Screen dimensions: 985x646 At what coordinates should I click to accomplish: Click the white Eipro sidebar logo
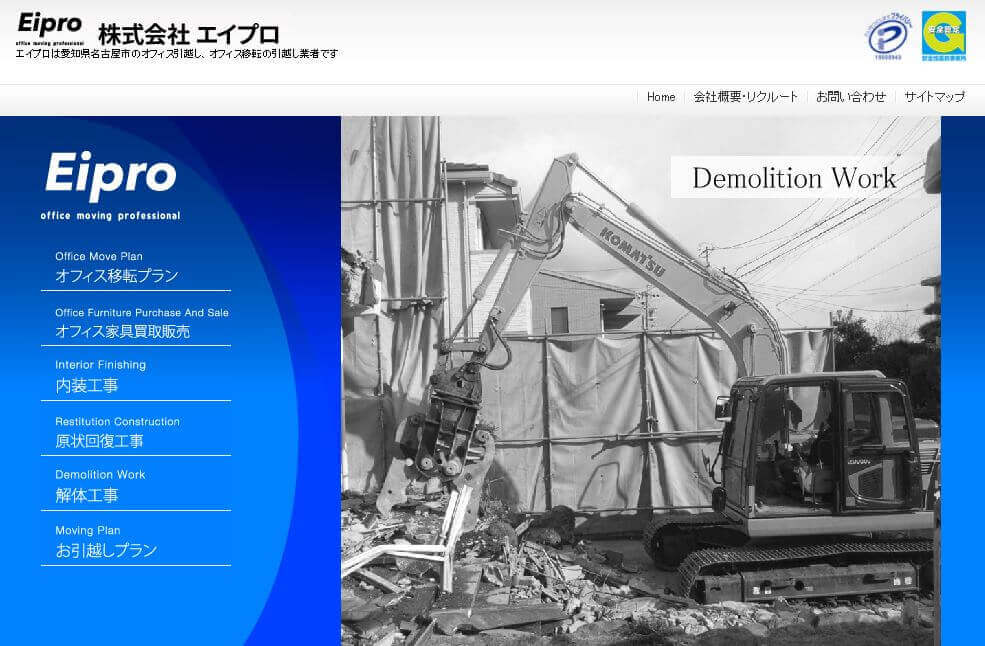click(x=111, y=177)
